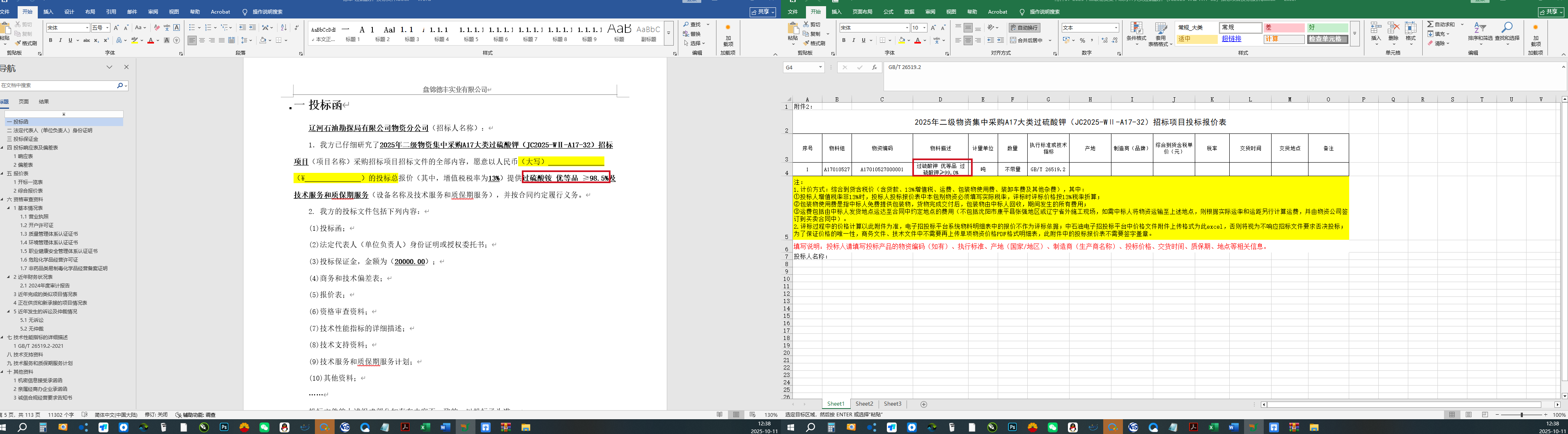Click Word's clear formatting eraser icon
Screen dimensions: 1568x434
pos(156,28)
